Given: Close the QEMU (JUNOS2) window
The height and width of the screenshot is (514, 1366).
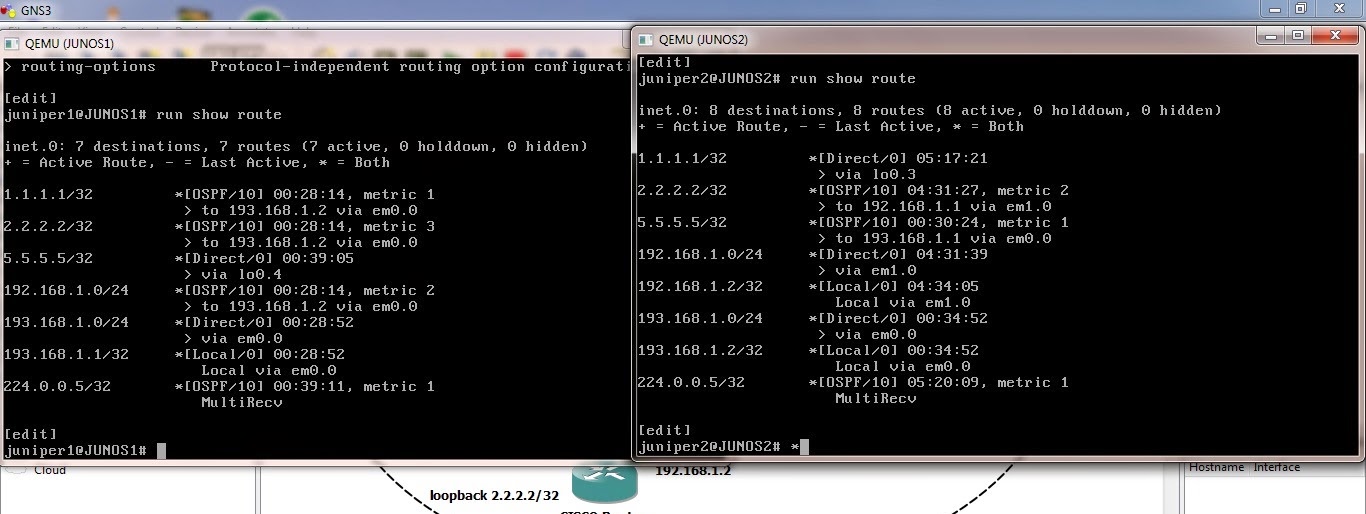Looking at the screenshot, I should coord(1335,35).
